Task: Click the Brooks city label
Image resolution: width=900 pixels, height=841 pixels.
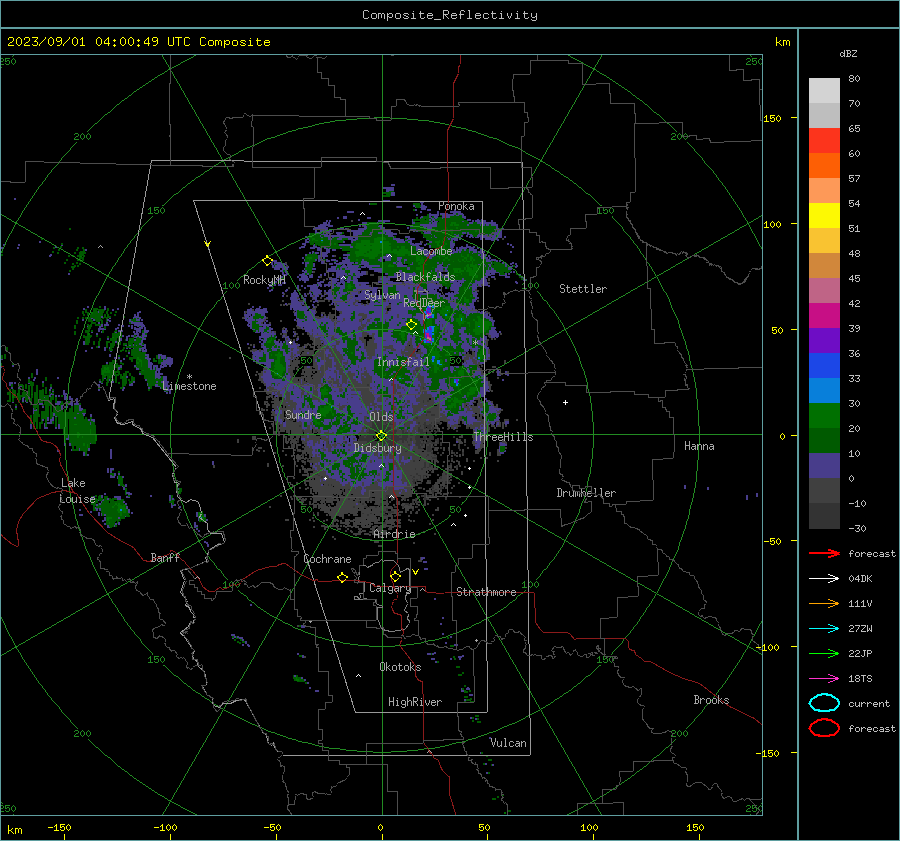Action: pos(711,700)
